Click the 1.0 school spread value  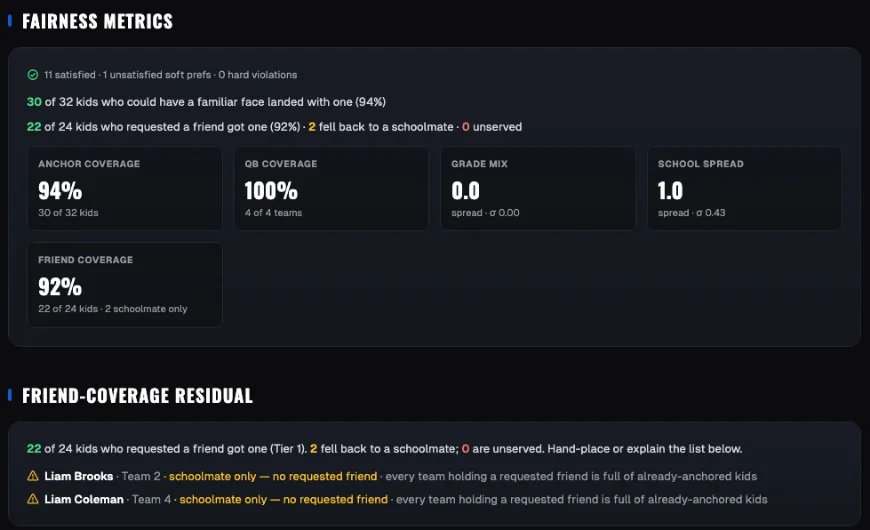[670, 191]
